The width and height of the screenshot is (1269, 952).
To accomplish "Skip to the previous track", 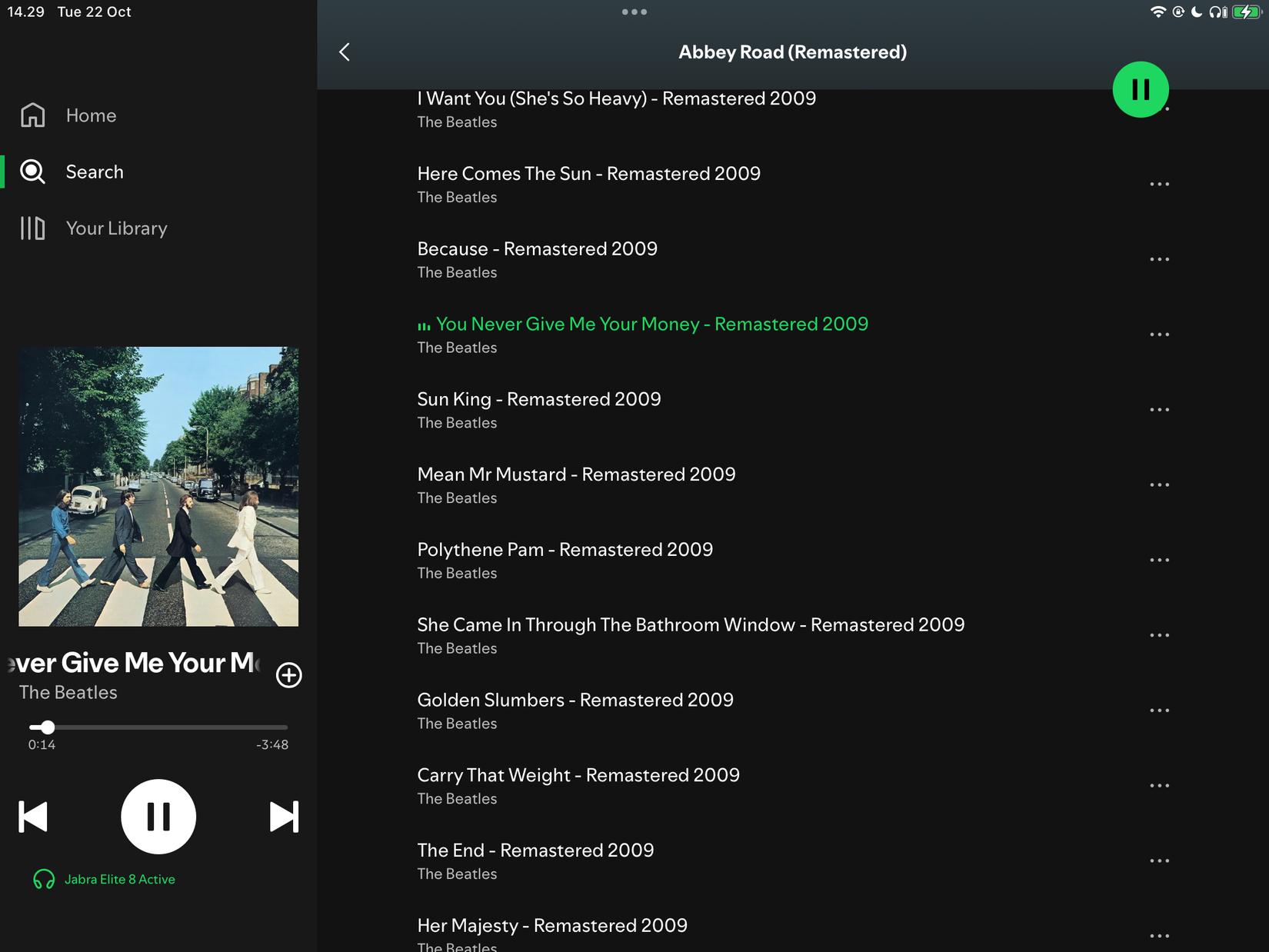I will pyautogui.click(x=33, y=817).
